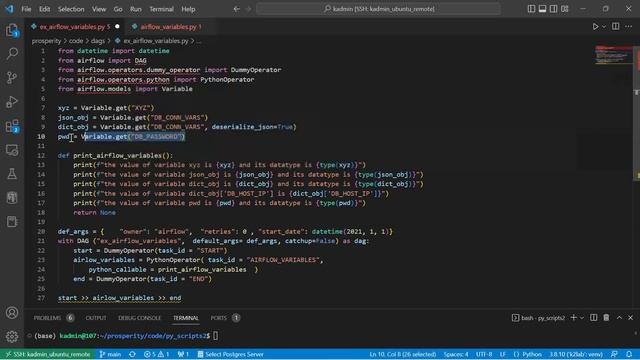The width and height of the screenshot is (640, 360).
Task: Select the bash - py_scripts2 terminal
Action: point(538,318)
